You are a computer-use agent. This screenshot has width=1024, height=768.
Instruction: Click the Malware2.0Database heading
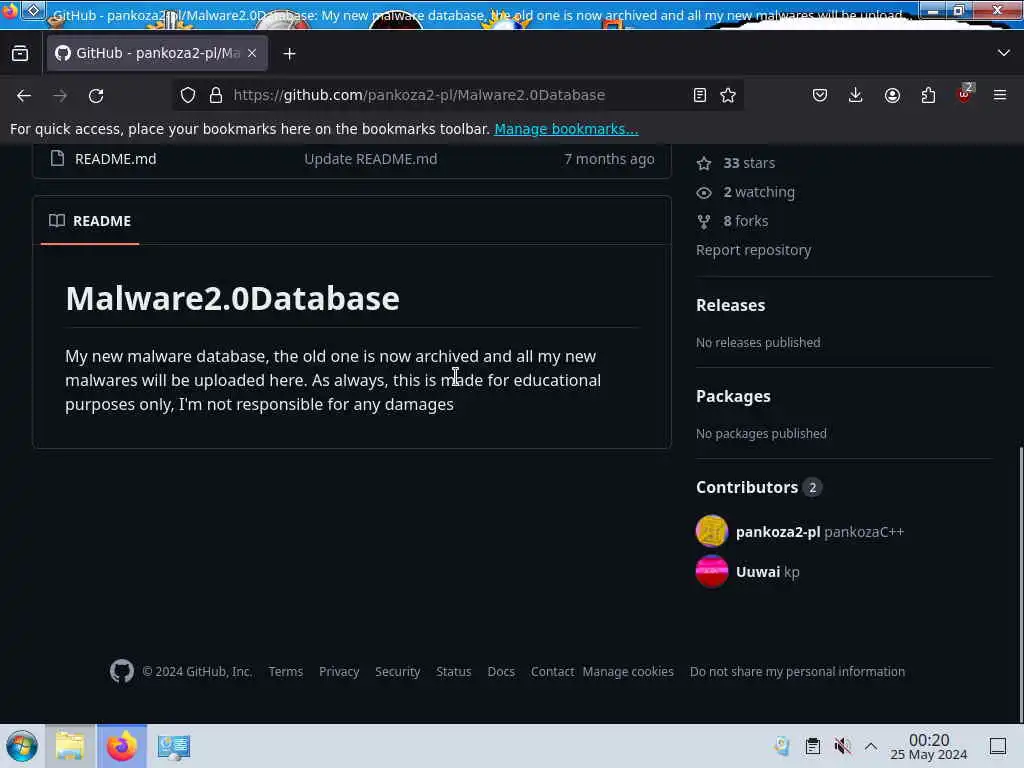[232, 298]
